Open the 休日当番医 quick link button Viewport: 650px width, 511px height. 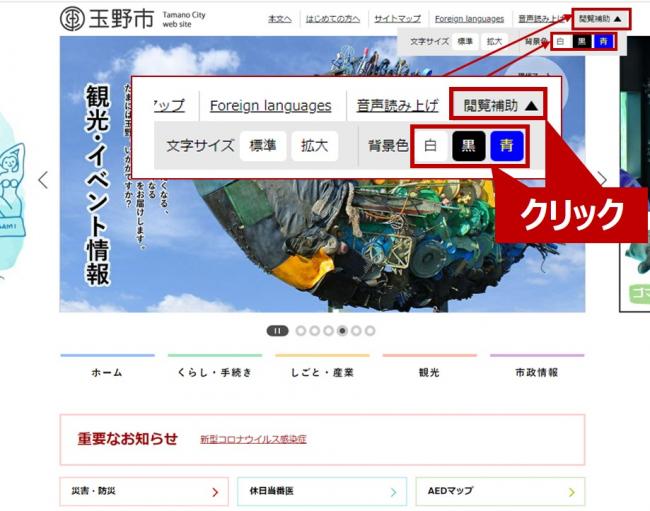coord(322,491)
